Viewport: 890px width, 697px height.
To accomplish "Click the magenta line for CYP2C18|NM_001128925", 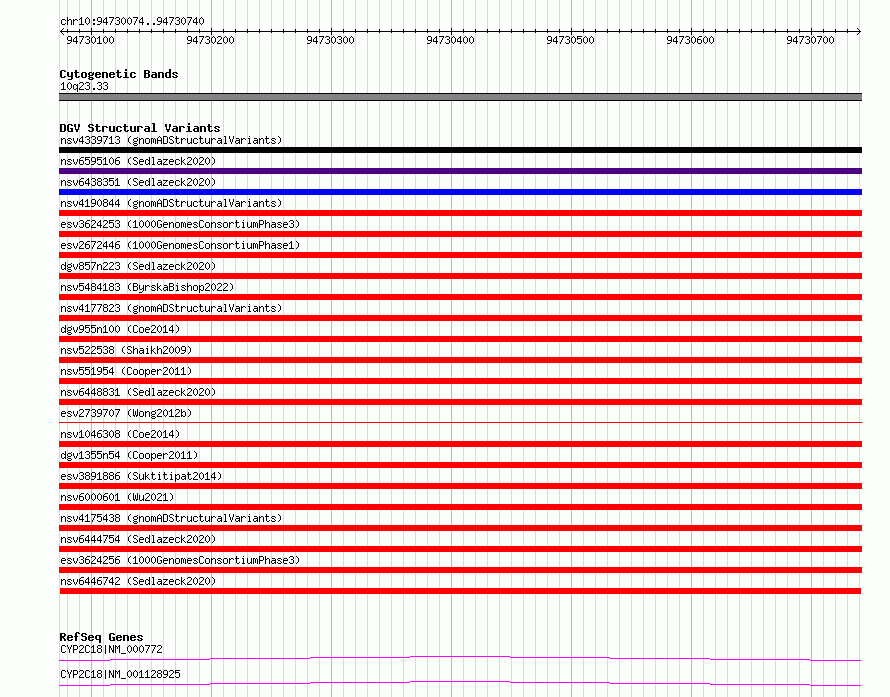I will 460,683.
